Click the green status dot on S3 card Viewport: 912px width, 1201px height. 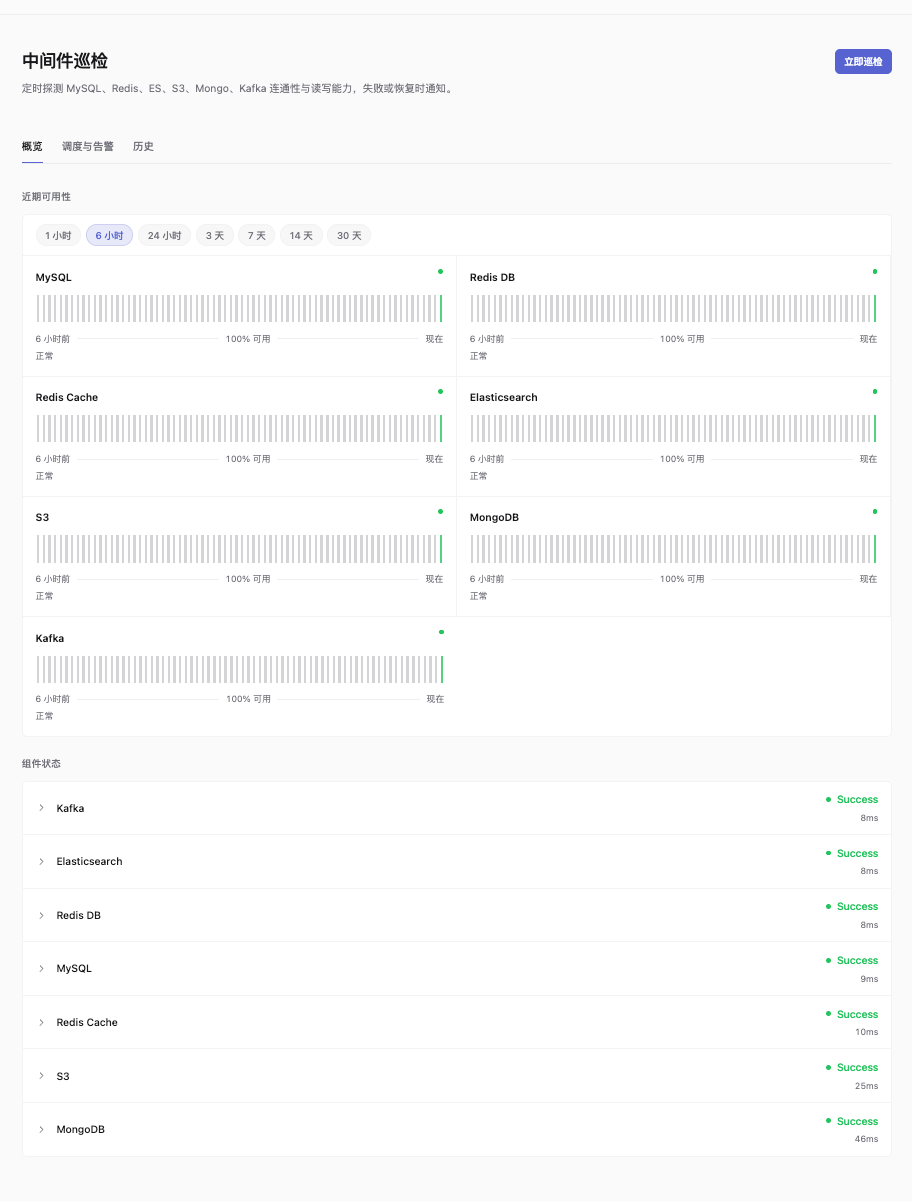[x=440, y=511]
